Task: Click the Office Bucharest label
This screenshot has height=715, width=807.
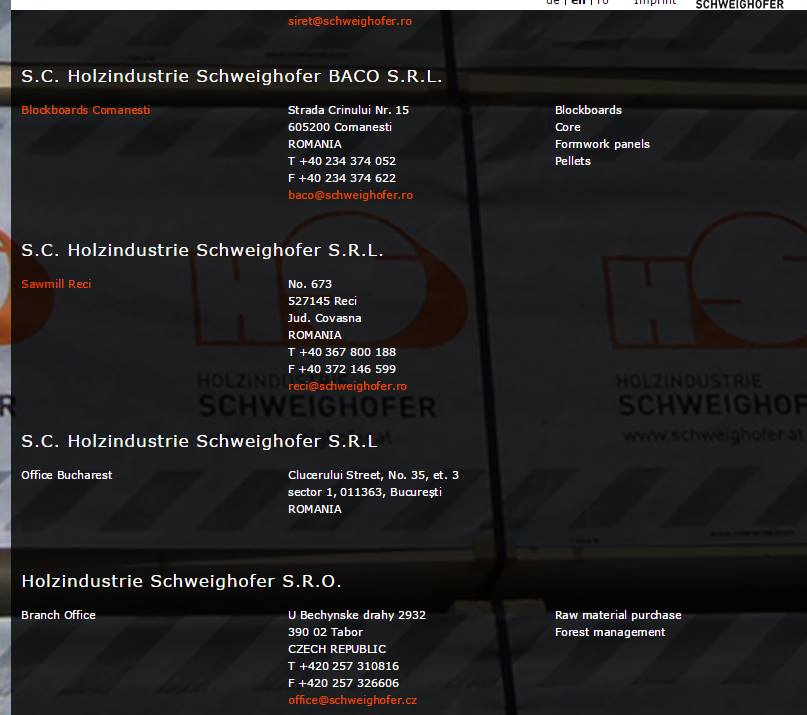Action: pos(67,475)
